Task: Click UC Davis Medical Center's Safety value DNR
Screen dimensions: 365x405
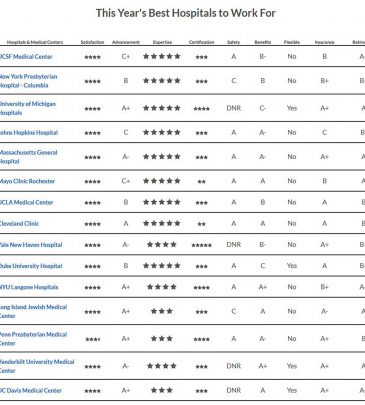Action: pos(234,391)
